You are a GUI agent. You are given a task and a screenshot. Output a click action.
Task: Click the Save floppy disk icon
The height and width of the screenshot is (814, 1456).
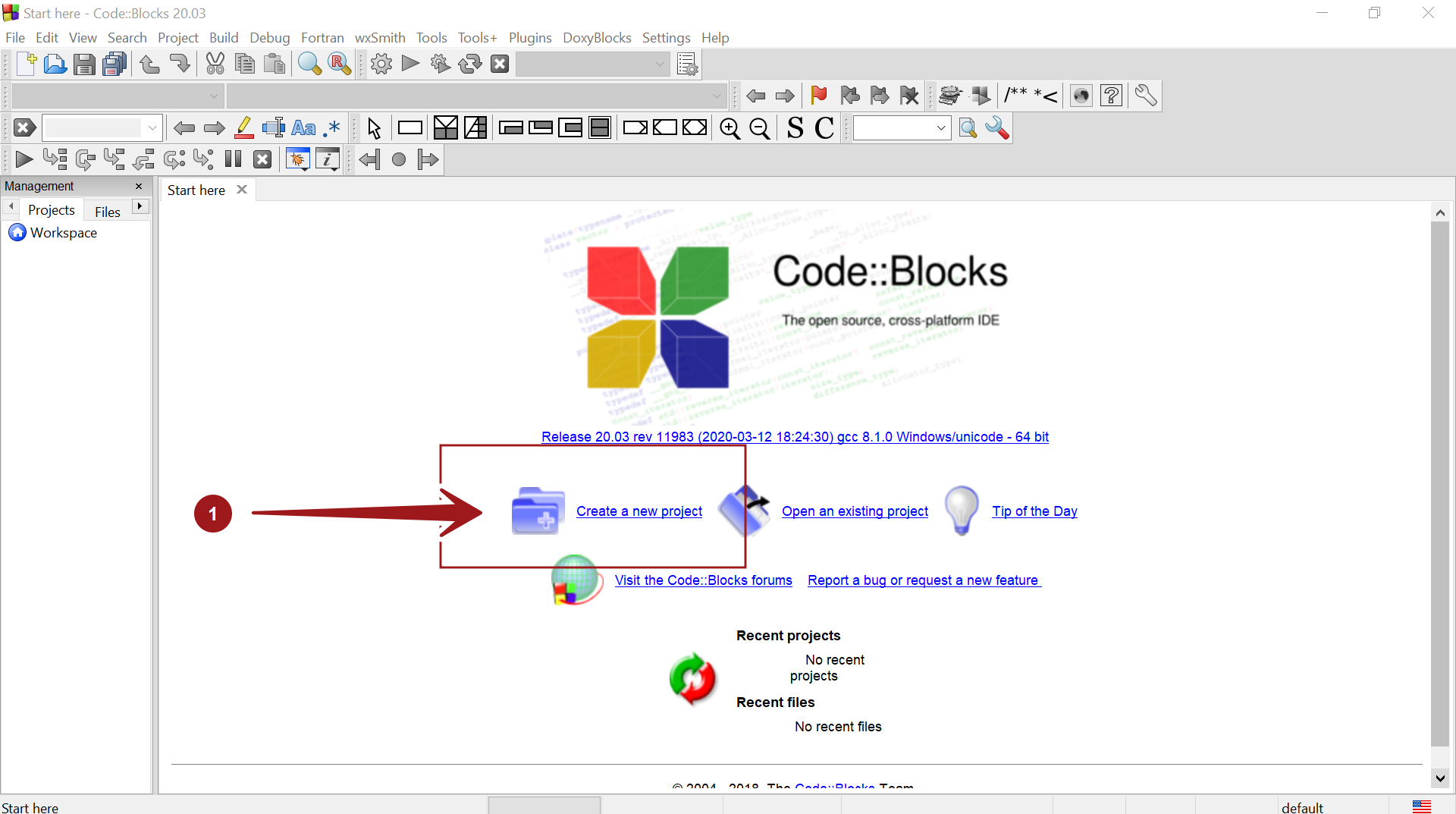tap(84, 64)
